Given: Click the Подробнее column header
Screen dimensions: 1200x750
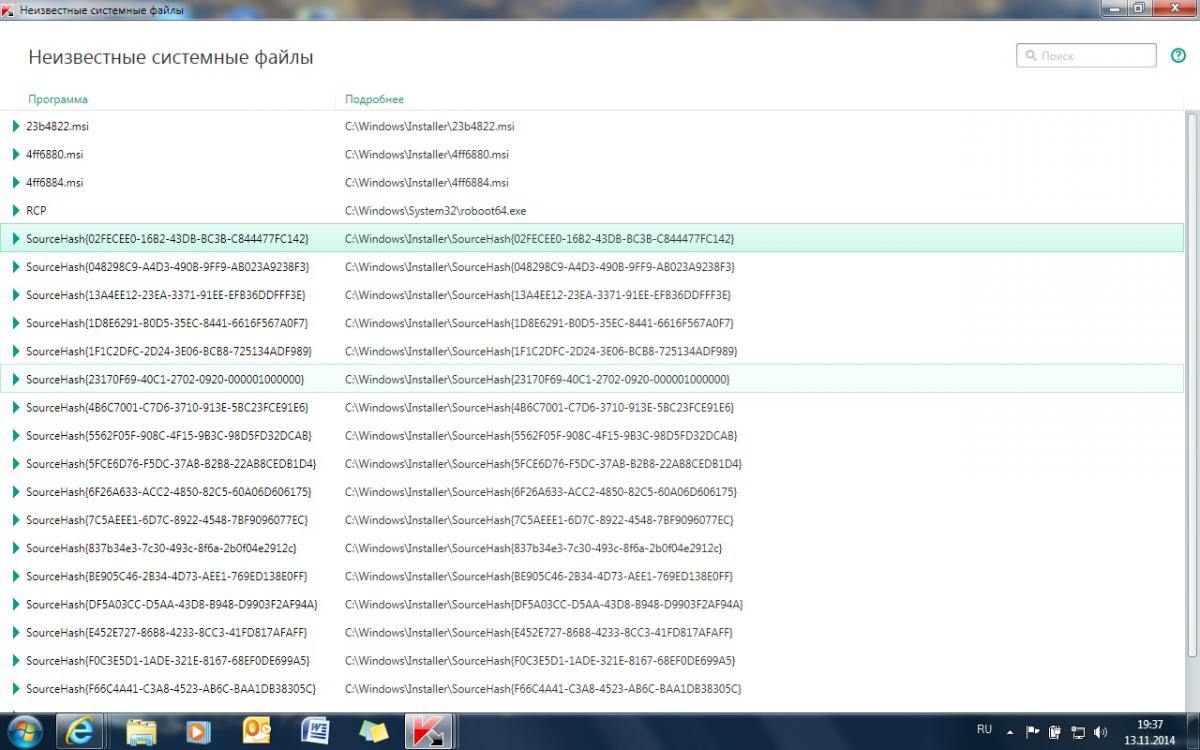Looking at the screenshot, I should tap(374, 99).
